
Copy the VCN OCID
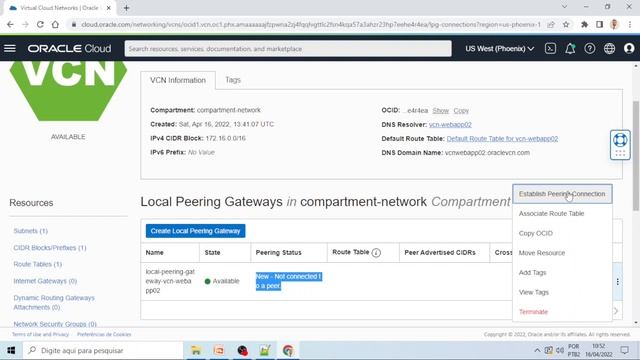click(x=461, y=111)
